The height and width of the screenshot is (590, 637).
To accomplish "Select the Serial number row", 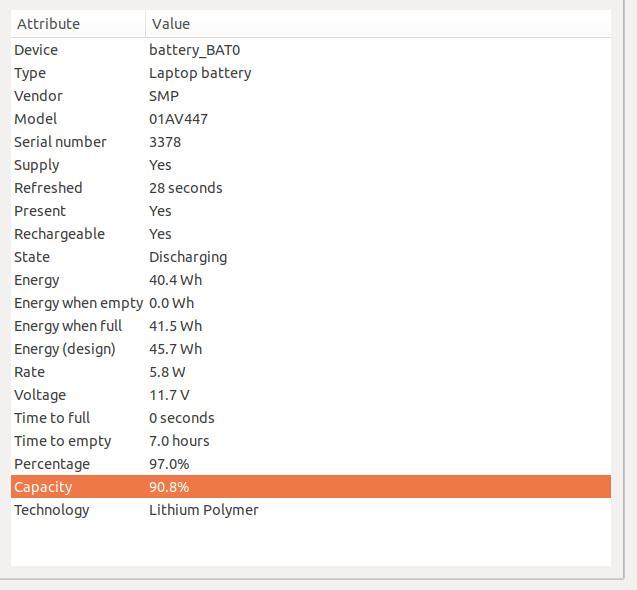I will (x=311, y=142).
